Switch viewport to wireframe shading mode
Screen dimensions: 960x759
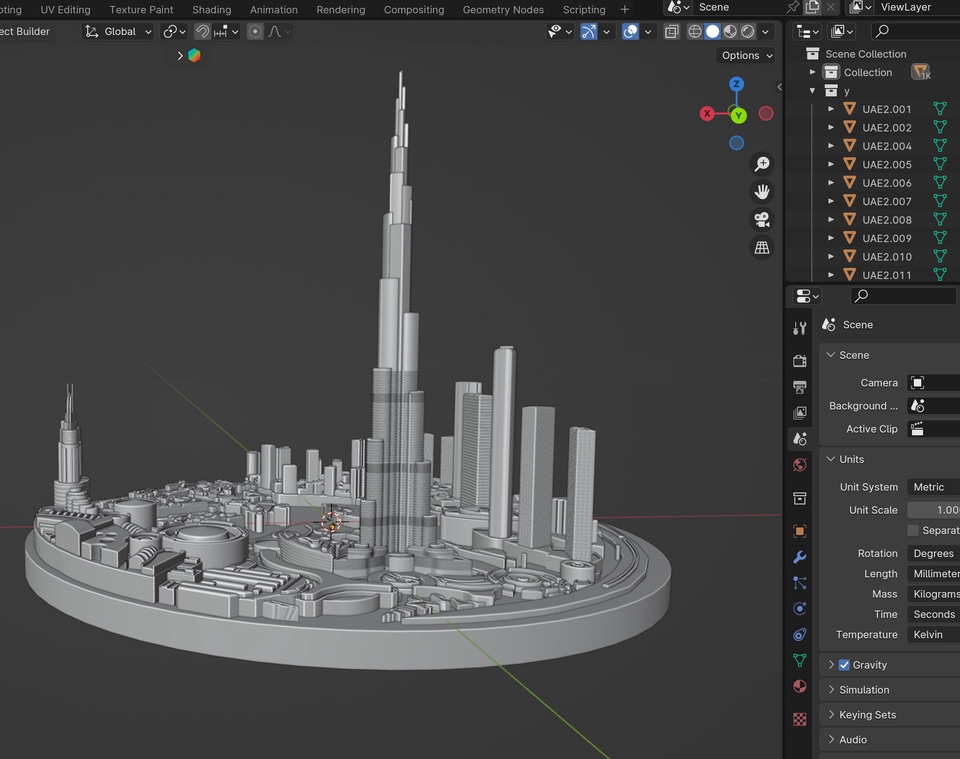click(694, 31)
